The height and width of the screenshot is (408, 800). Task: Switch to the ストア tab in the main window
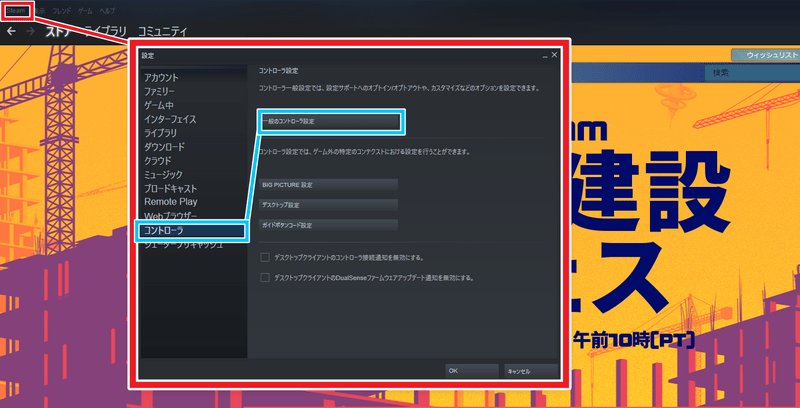tap(59, 32)
